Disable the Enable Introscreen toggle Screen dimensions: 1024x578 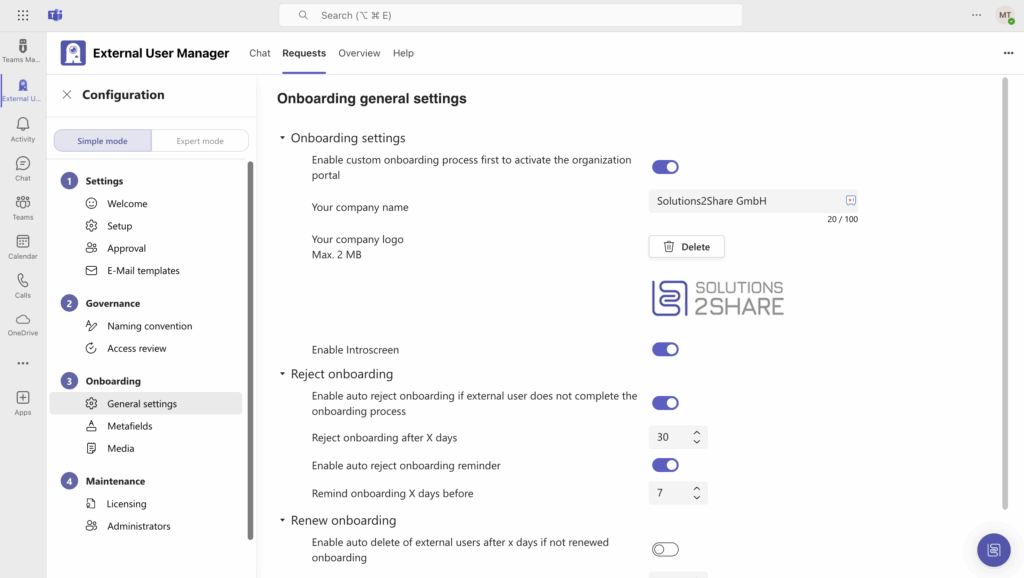click(665, 350)
